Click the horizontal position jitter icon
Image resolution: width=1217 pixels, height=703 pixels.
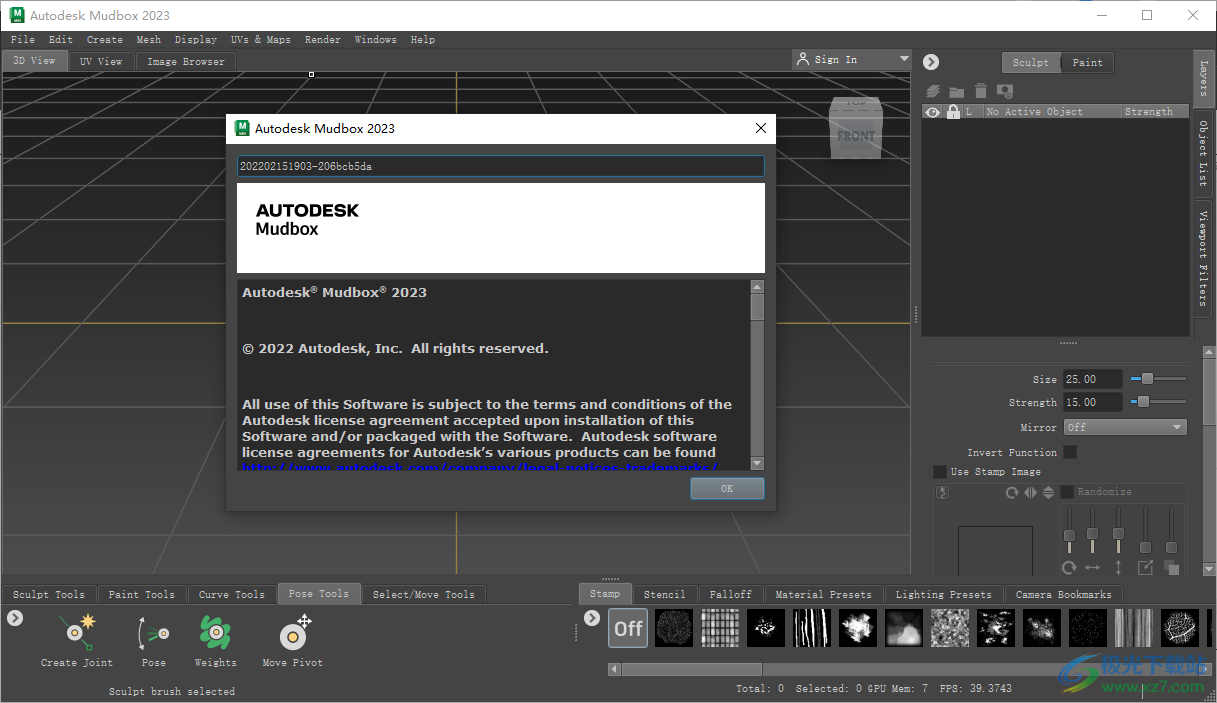tap(1092, 567)
